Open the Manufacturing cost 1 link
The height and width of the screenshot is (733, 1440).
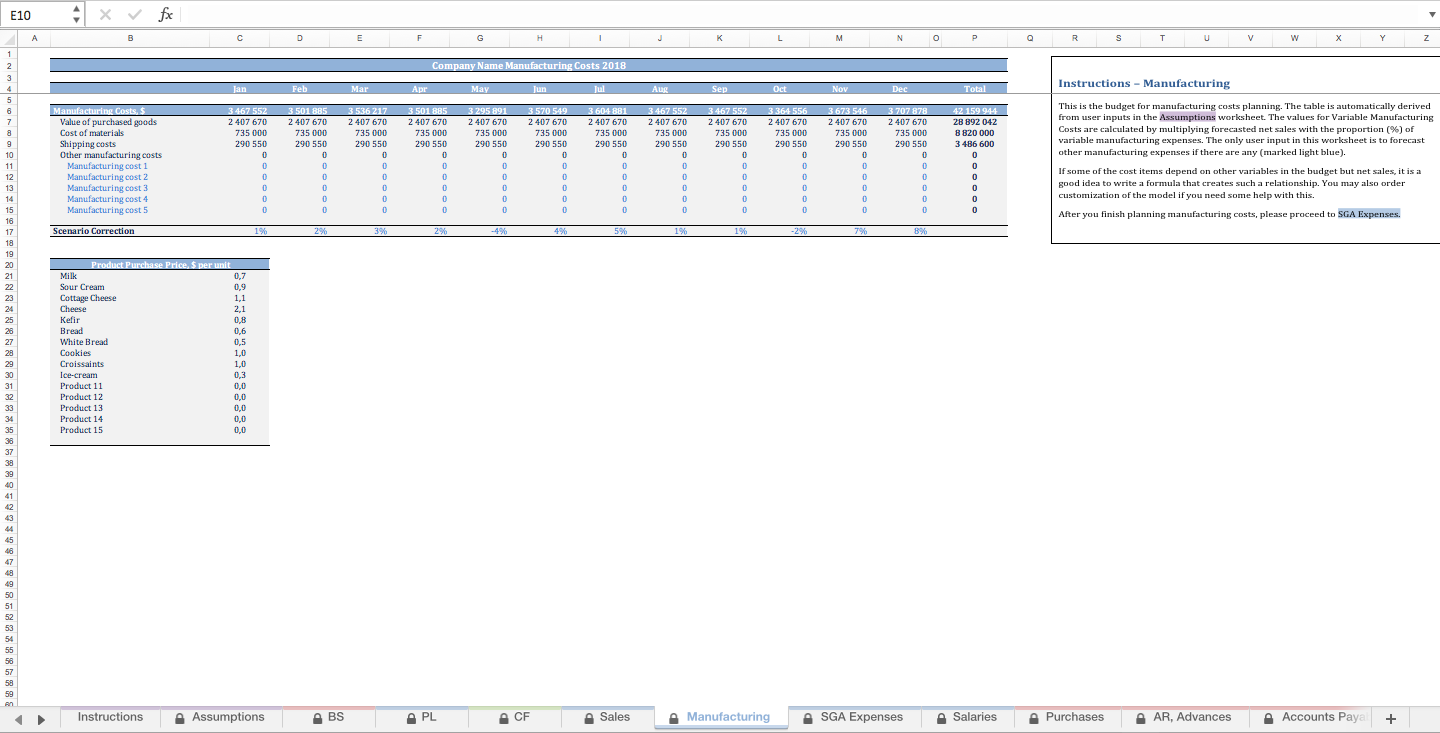coord(107,165)
